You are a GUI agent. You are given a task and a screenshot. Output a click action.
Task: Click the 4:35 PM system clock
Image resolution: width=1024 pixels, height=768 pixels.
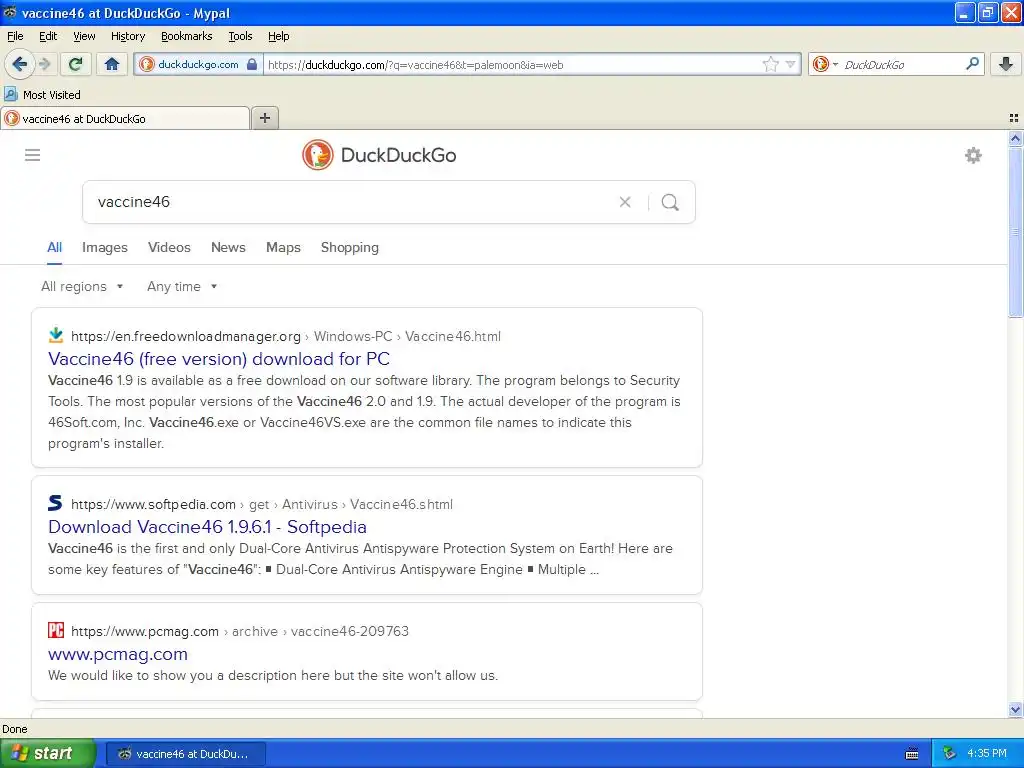[987, 754]
